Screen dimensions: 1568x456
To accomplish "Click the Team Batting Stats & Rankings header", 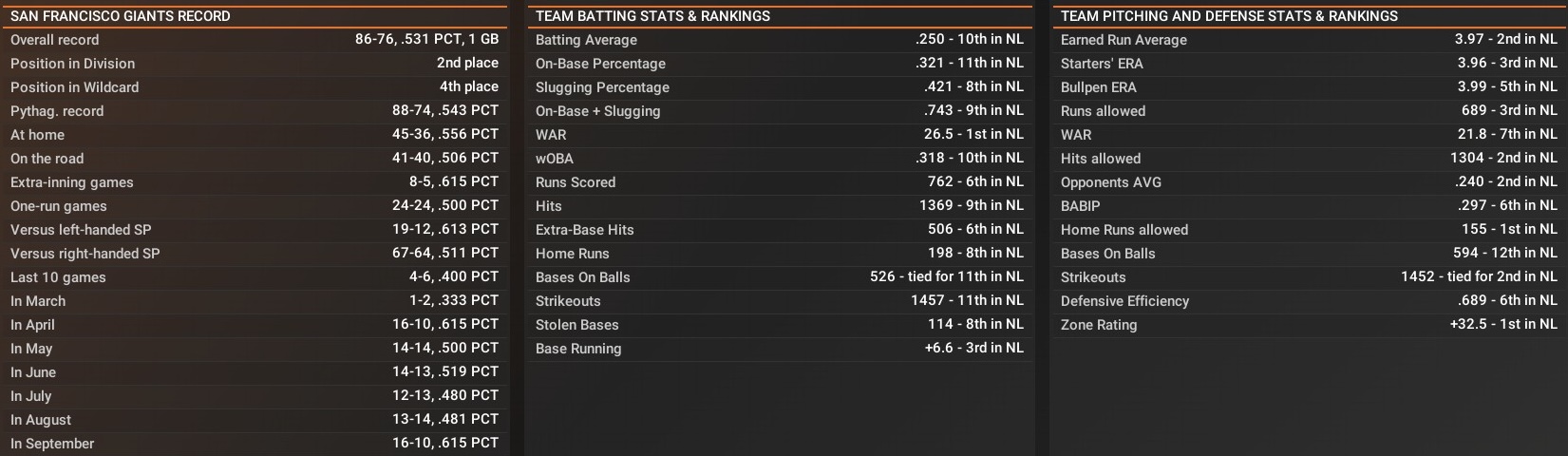I will [x=652, y=16].
